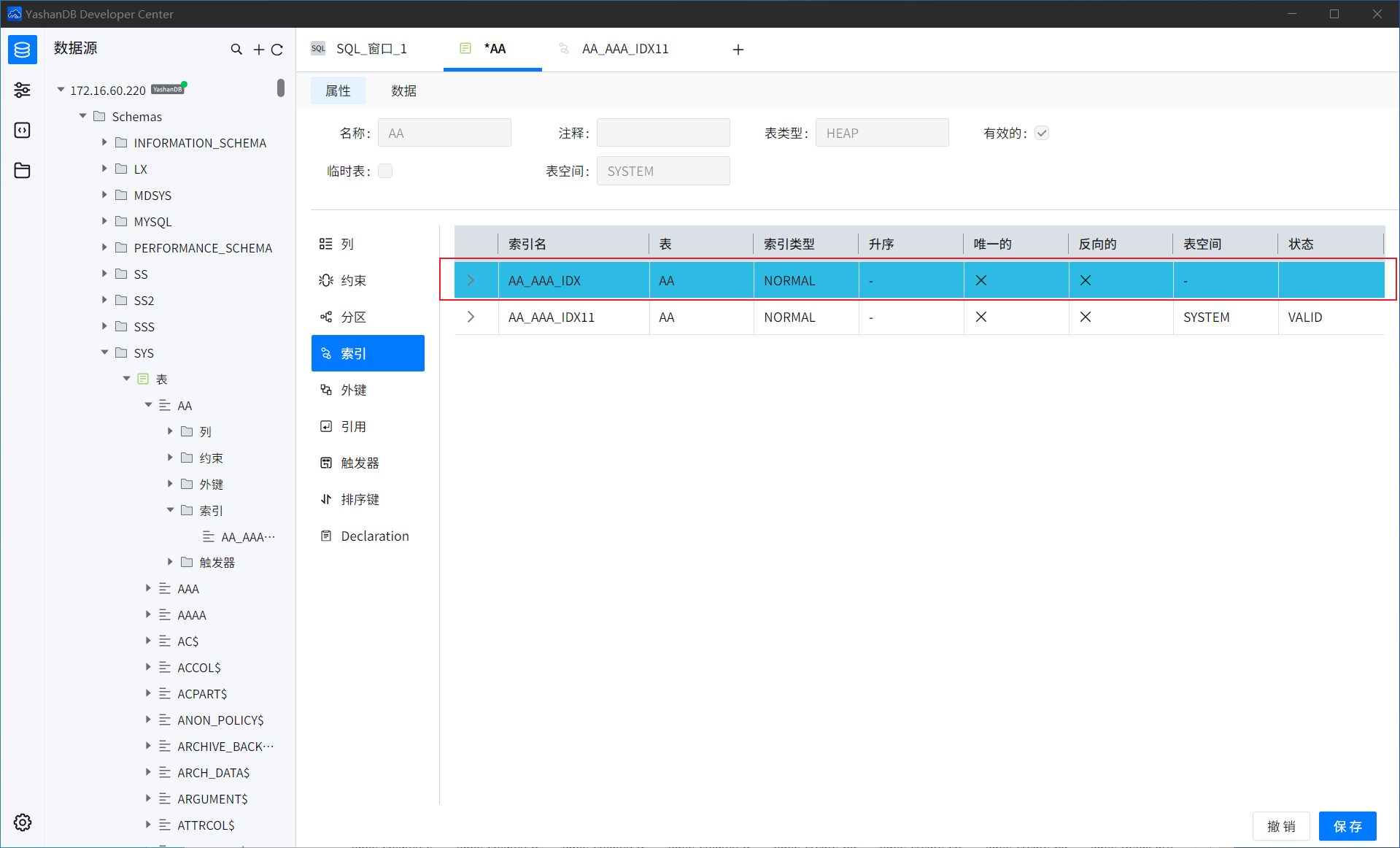The width and height of the screenshot is (1400, 848).
Task: Expand the AA_AAA_IDX11 index row
Action: [x=471, y=317]
